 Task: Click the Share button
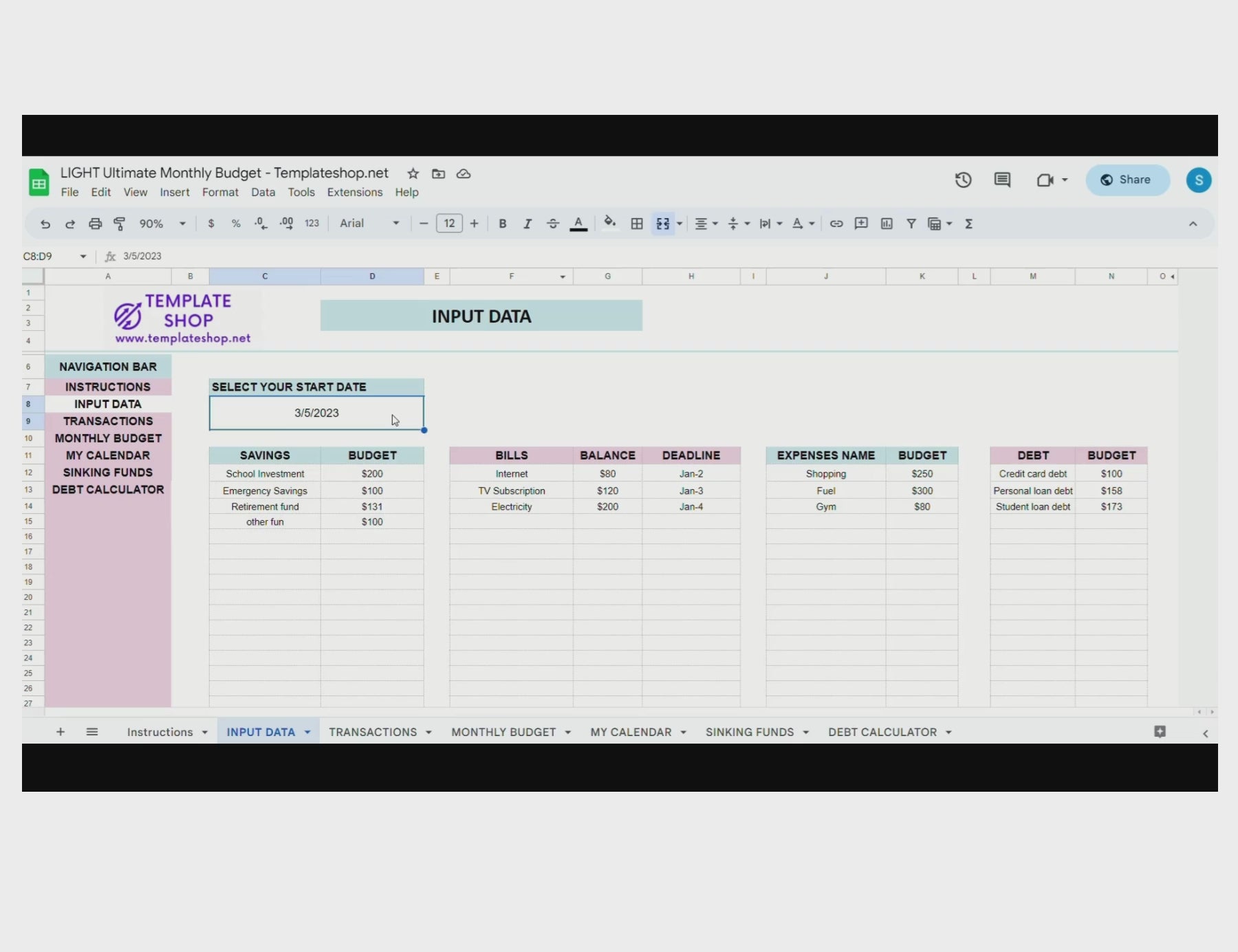coord(1127,180)
